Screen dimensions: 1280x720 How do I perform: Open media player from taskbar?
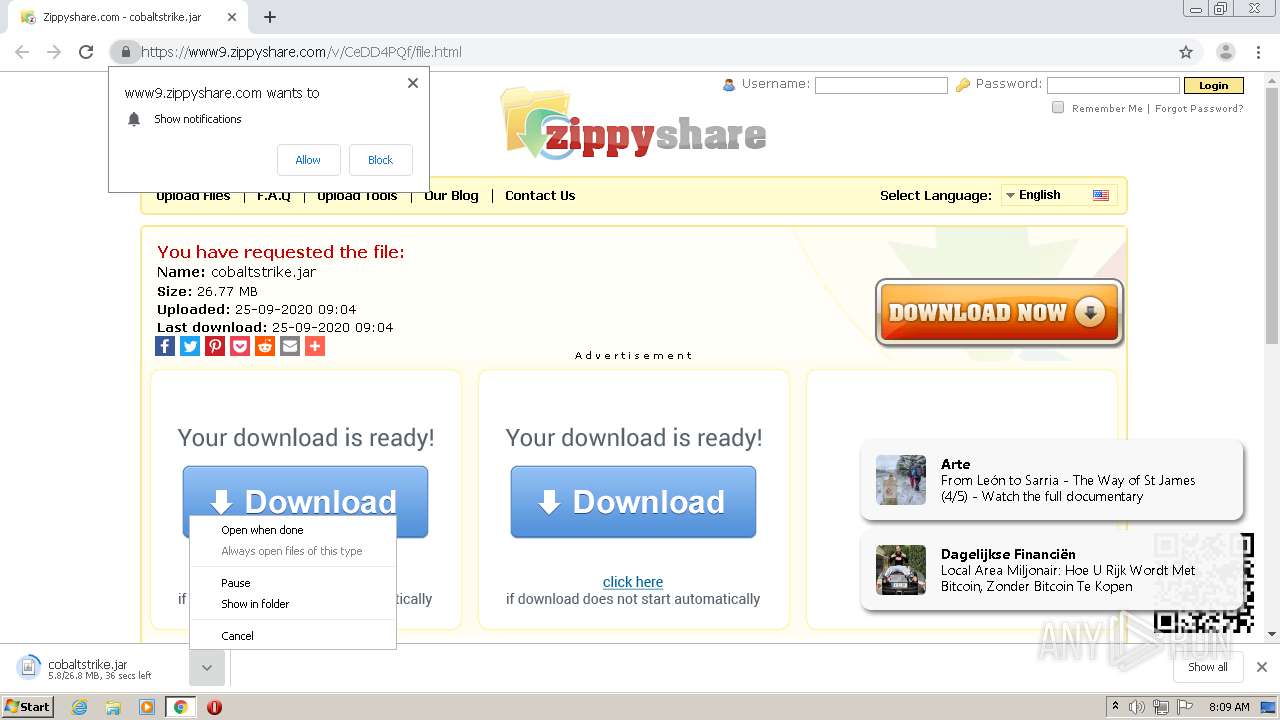(x=147, y=707)
